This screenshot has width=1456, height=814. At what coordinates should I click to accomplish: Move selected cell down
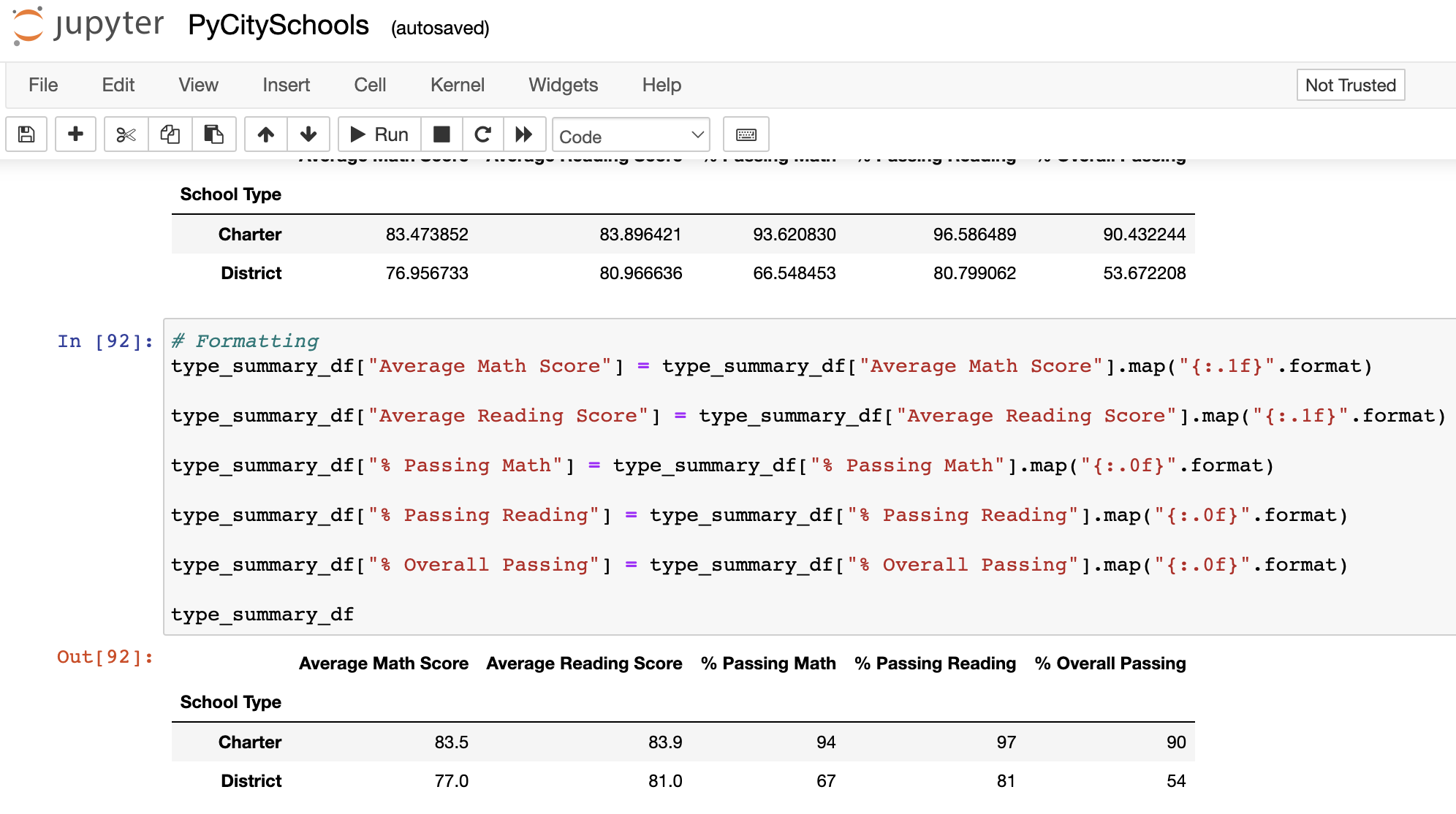pyautogui.click(x=308, y=134)
